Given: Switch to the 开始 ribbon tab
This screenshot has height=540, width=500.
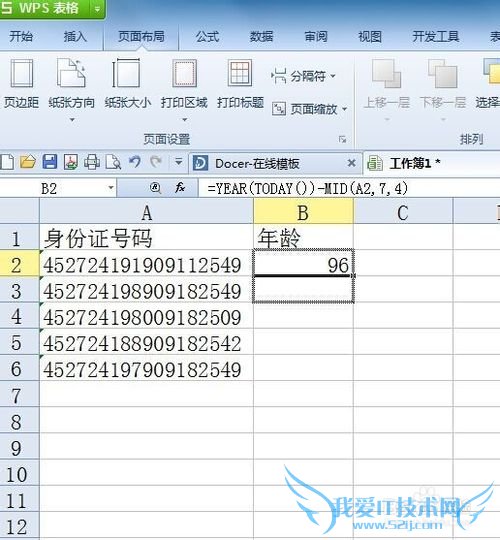Looking at the screenshot, I should 21,36.
